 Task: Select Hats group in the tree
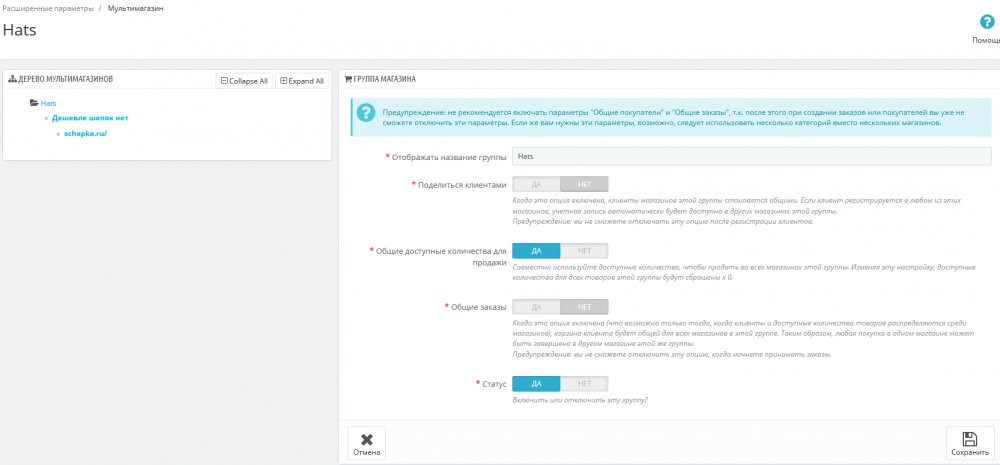coord(49,103)
